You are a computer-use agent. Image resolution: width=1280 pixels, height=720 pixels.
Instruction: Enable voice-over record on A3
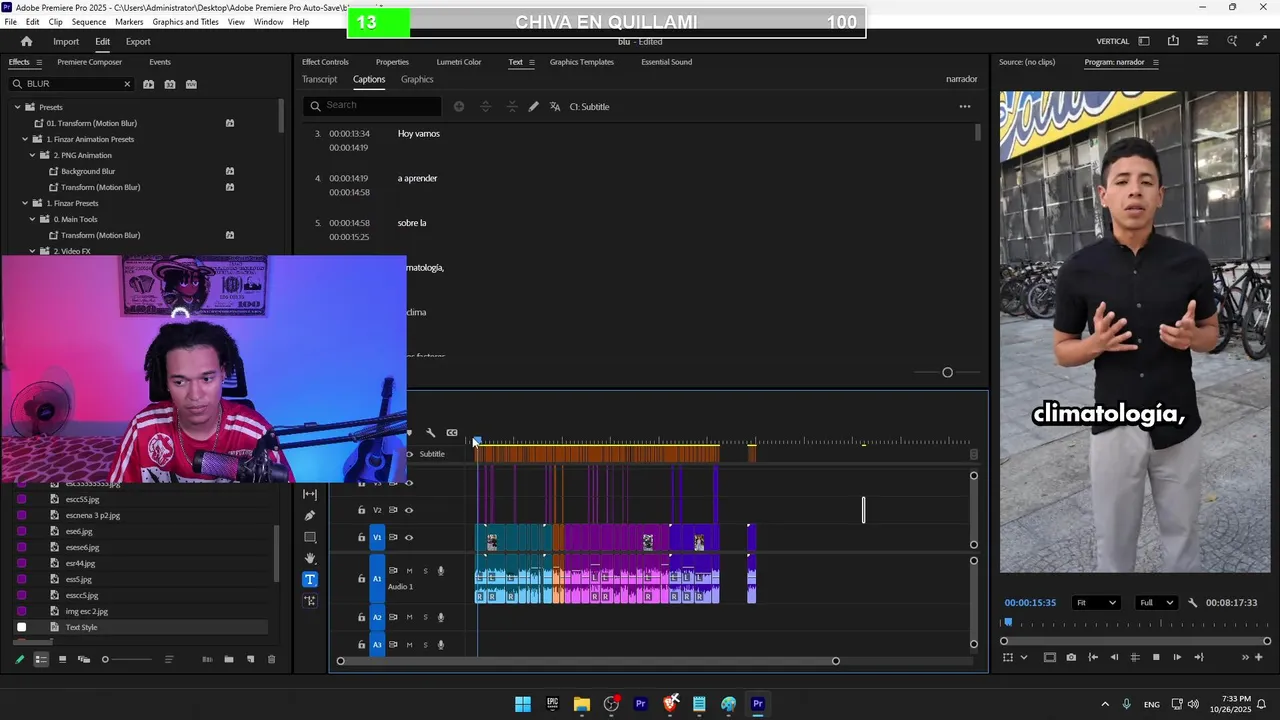(x=441, y=645)
